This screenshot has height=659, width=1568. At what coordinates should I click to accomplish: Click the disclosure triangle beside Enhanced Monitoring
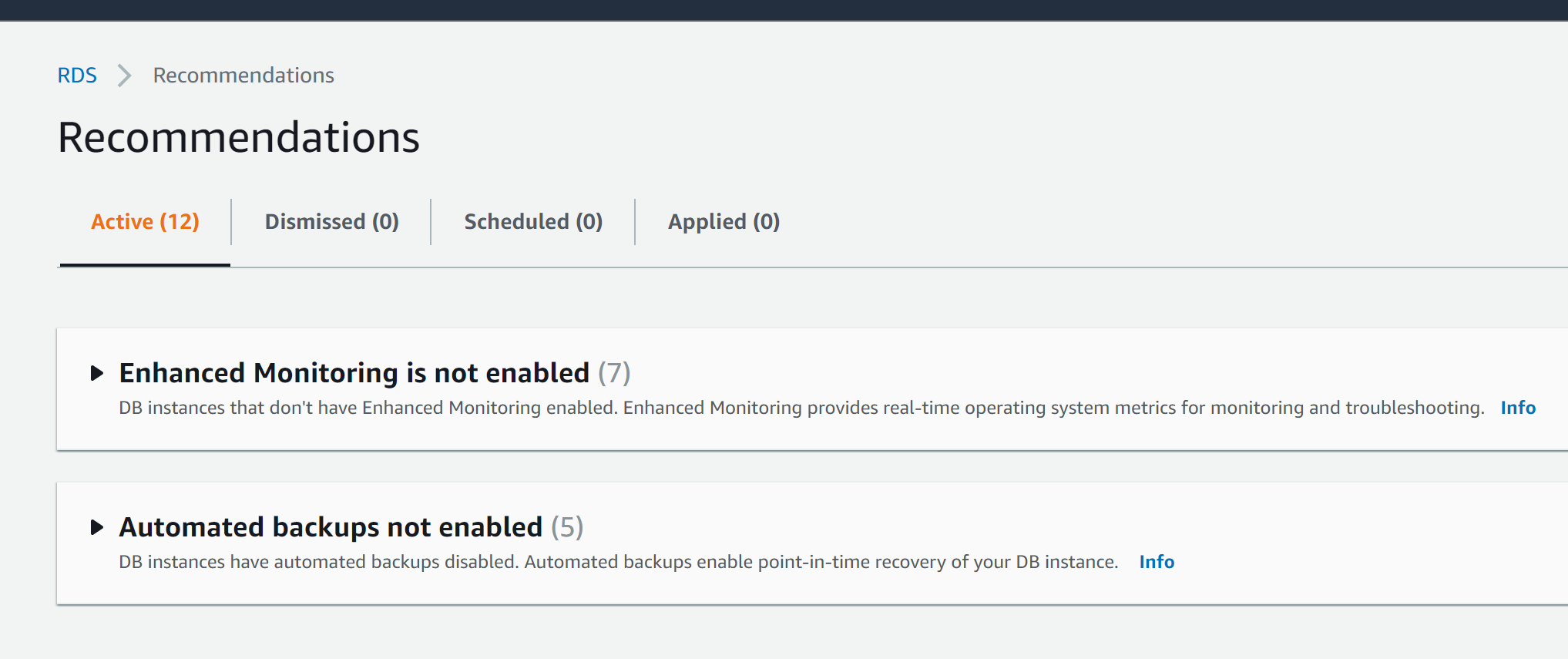click(x=99, y=373)
